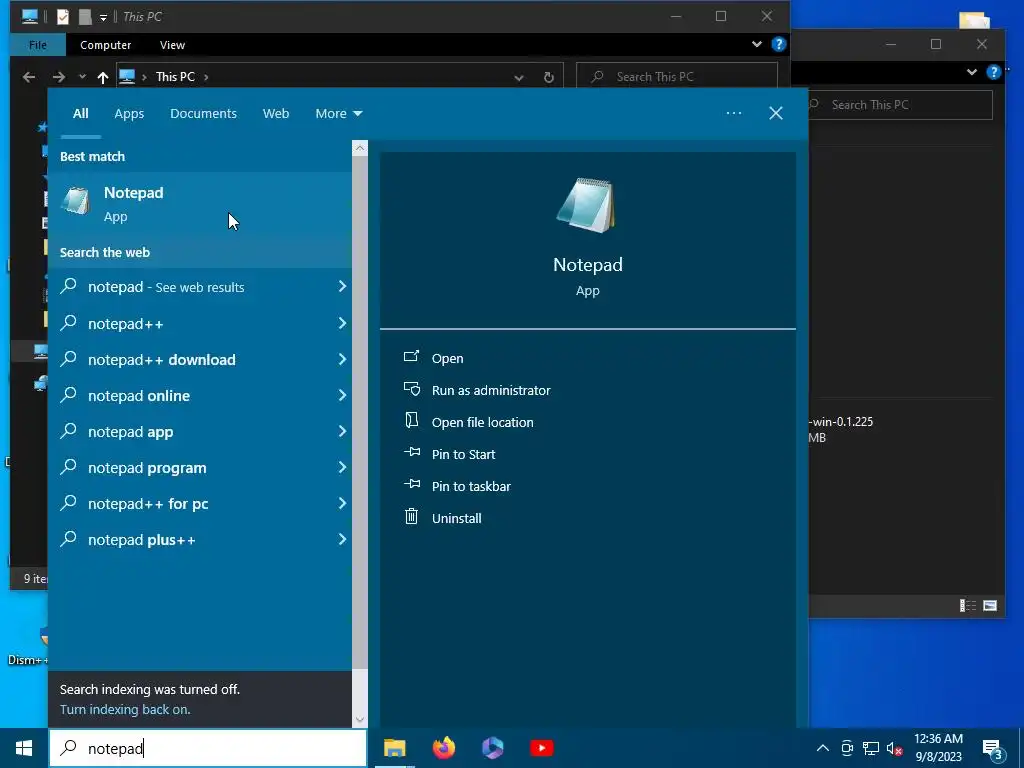Open the network tray icon

[x=871, y=748]
